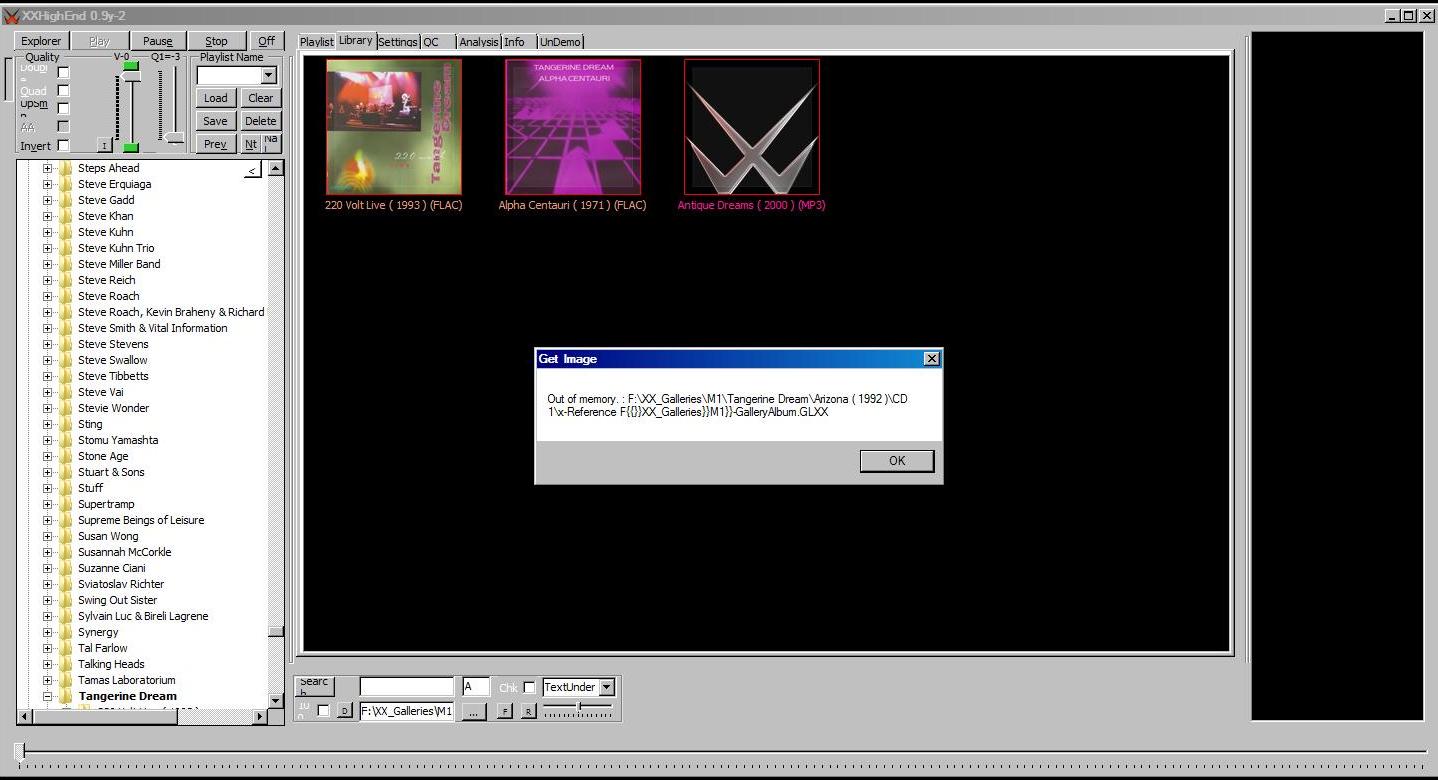
Task: Enable the Double quality checkbox
Action: pos(64,72)
